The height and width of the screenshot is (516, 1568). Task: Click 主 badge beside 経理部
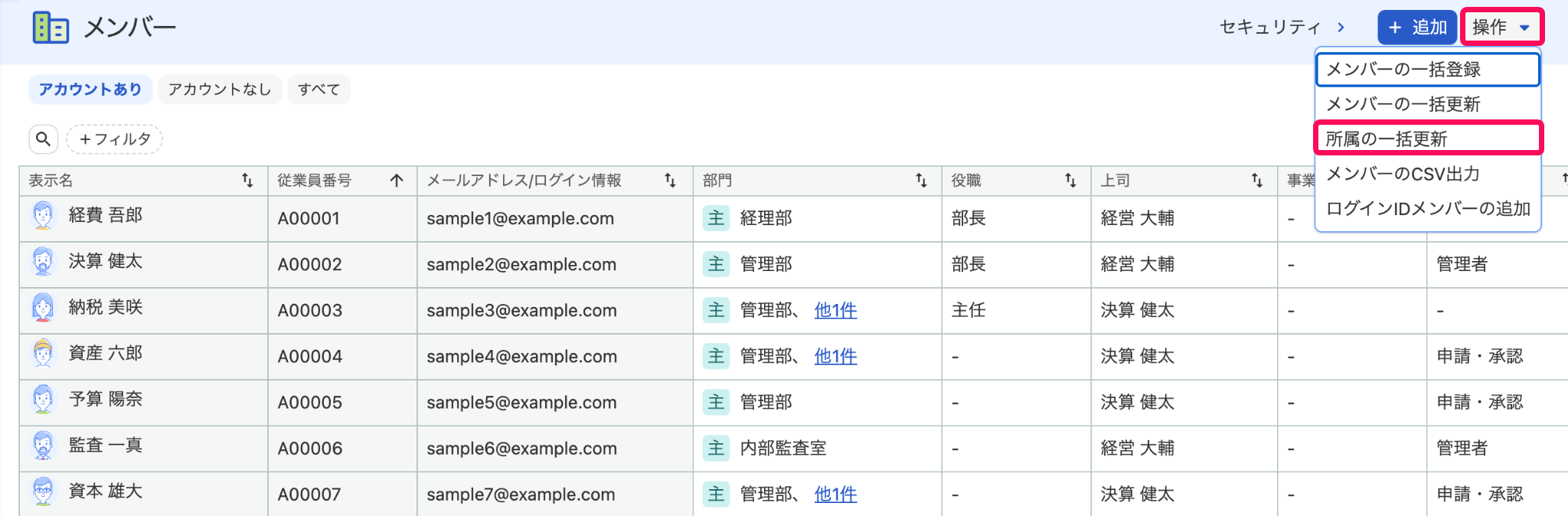pos(716,218)
